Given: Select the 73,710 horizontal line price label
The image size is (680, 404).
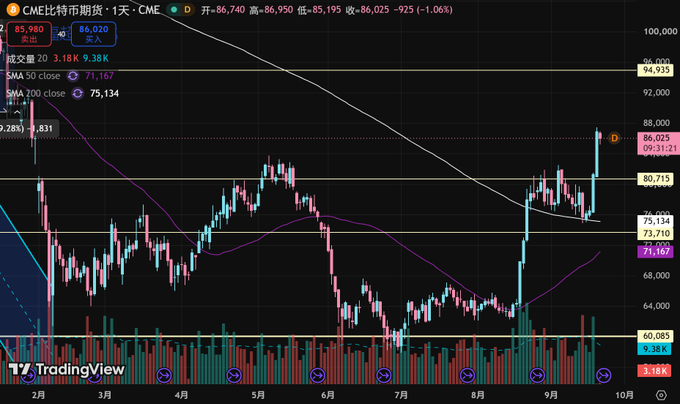Looking at the screenshot, I should pyautogui.click(x=656, y=233).
